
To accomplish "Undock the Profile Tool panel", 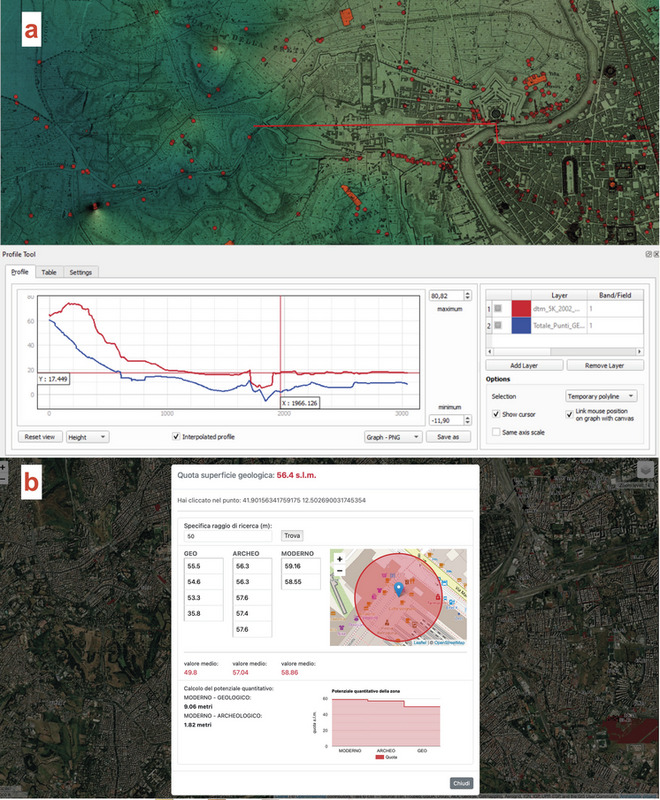I will point(647,255).
